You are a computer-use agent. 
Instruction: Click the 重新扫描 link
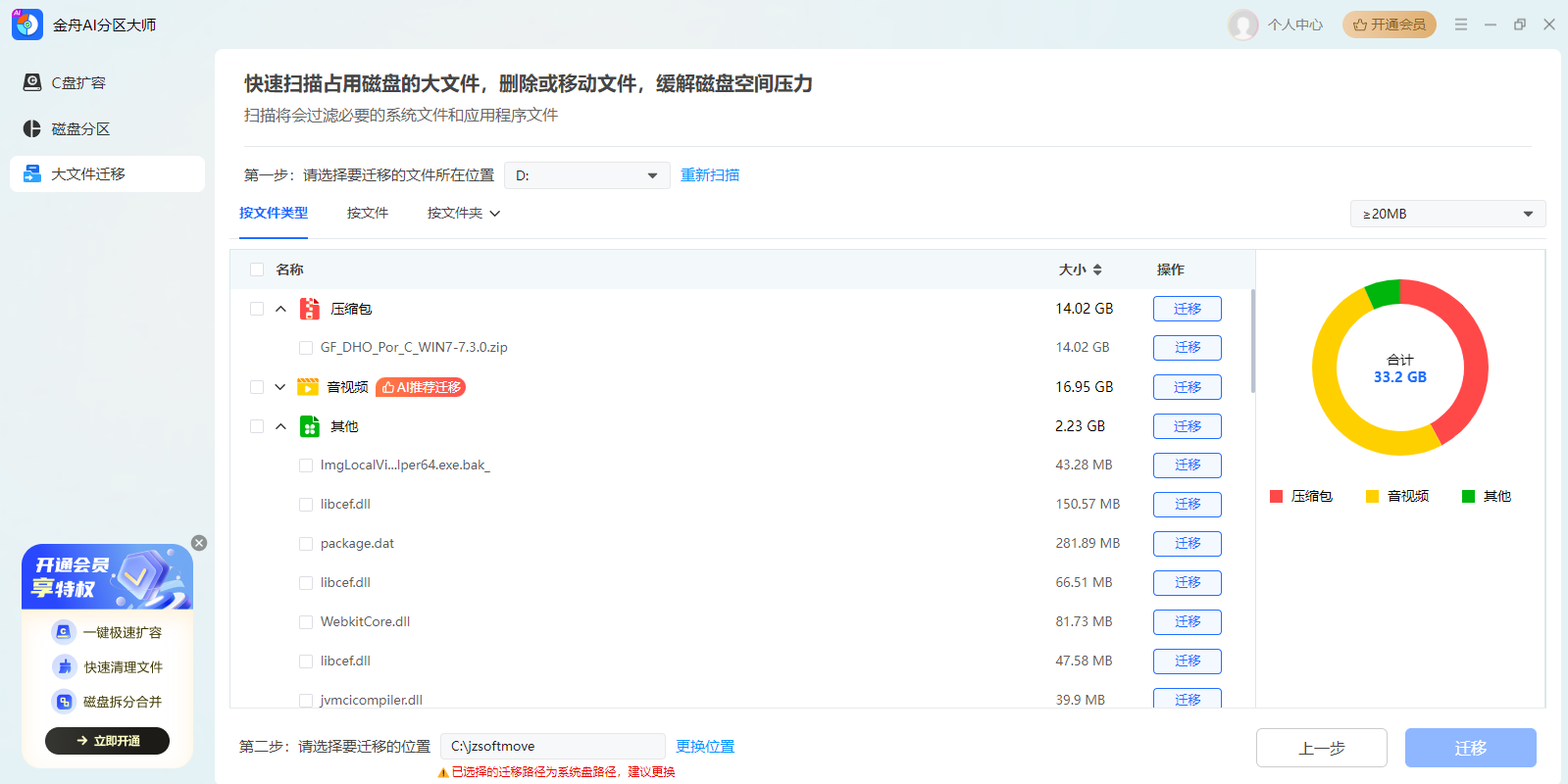(x=710, y=174)
